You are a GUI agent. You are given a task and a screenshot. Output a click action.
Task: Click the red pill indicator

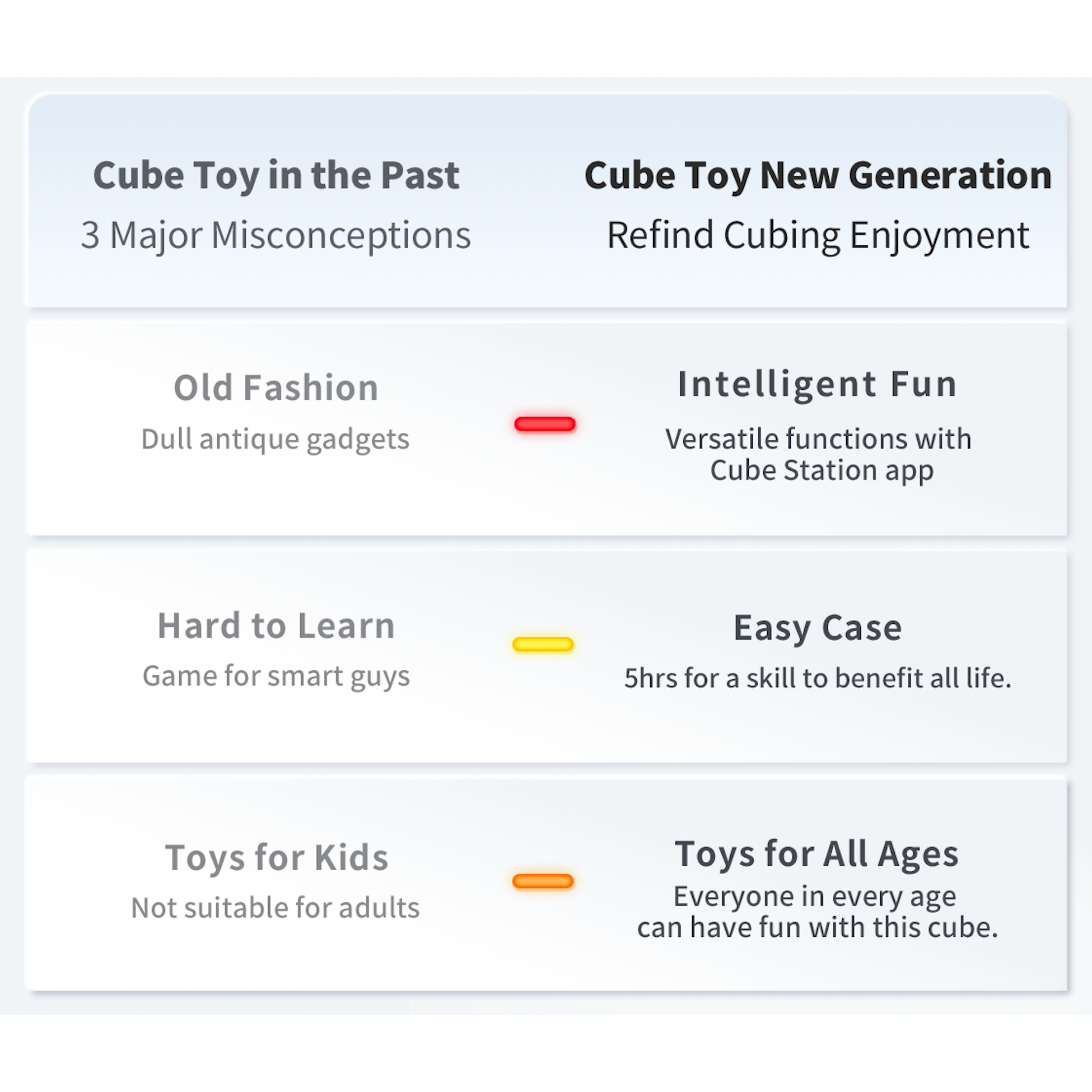545,424
